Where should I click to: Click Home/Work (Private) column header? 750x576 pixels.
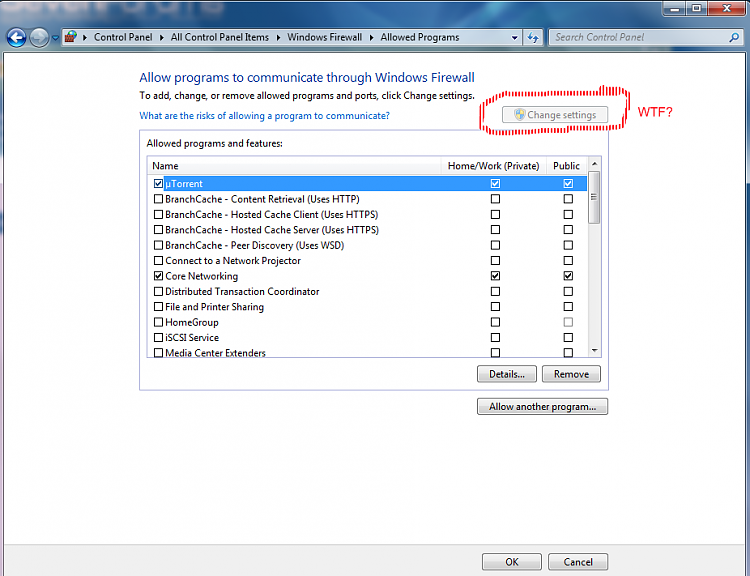click(x=493, y=166)
